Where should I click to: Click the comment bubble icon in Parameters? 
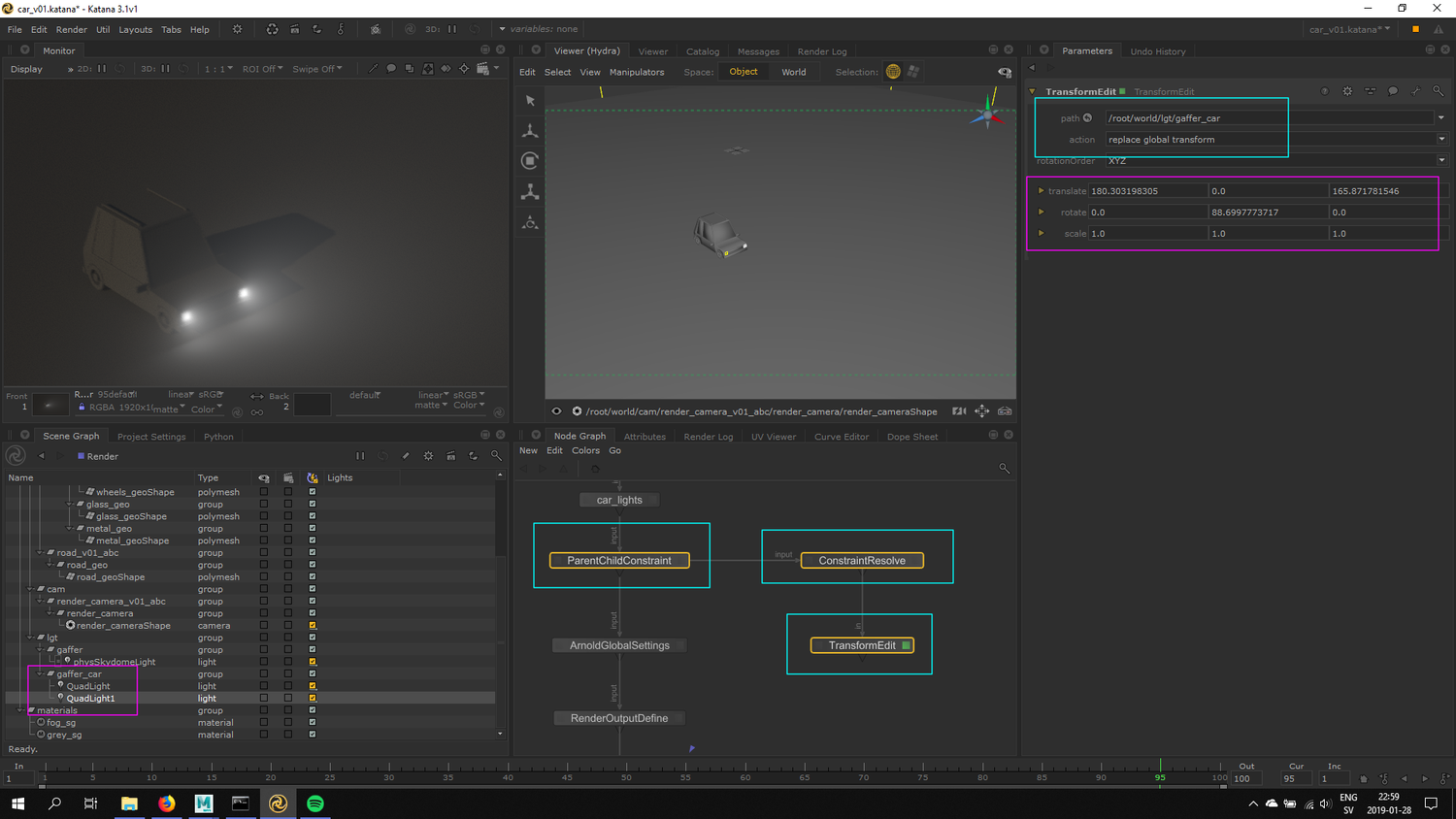click(x=1393, y=91)
